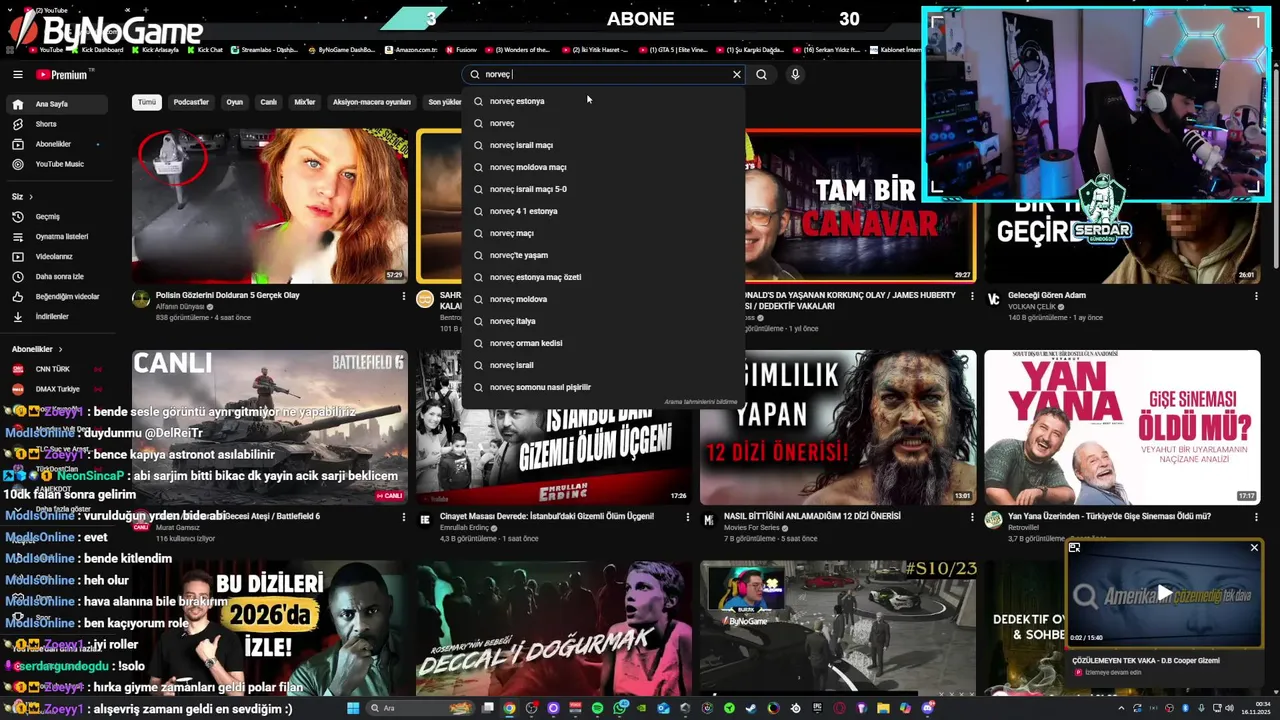Open WhatsApp from the Windows taskbar
Screen dimensions: 1280x720
click(619, 708)
